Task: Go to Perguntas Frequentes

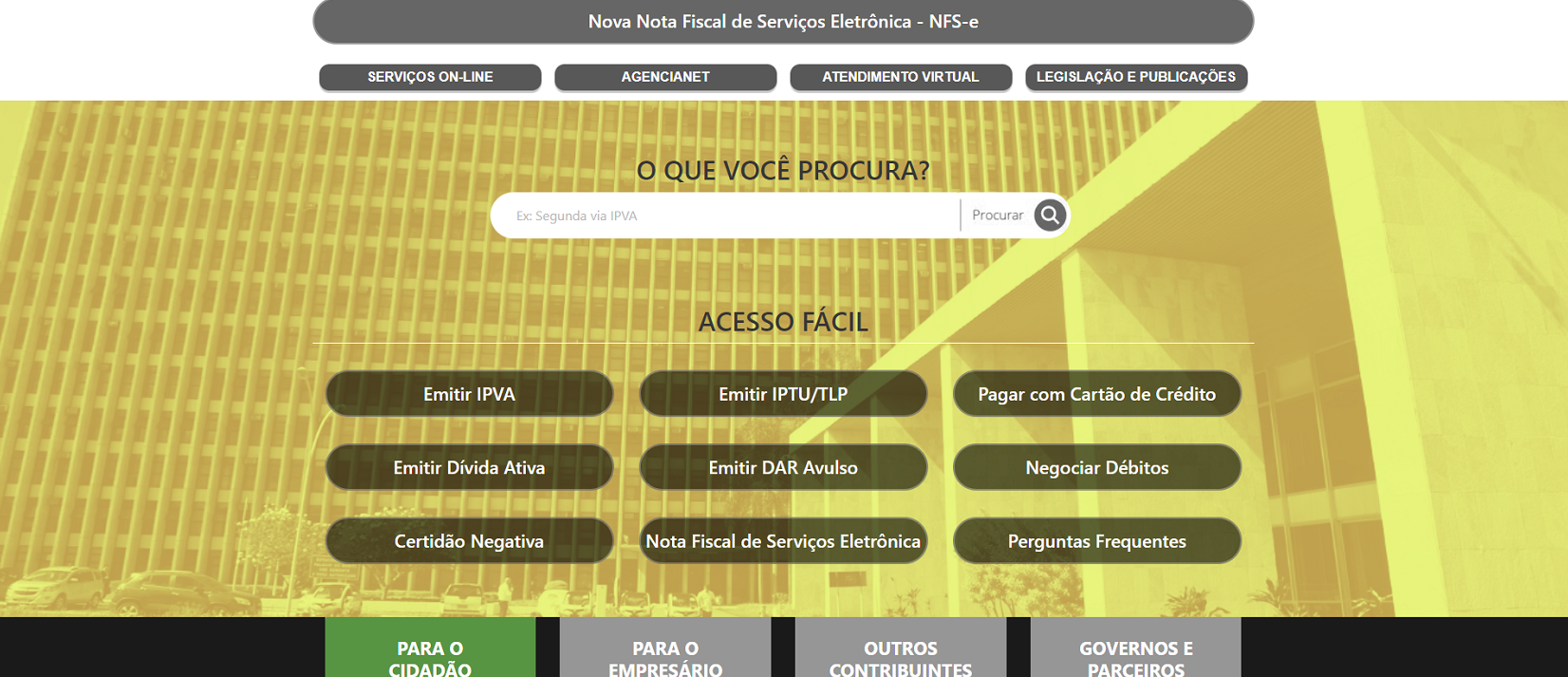Action: [1096, 541]
